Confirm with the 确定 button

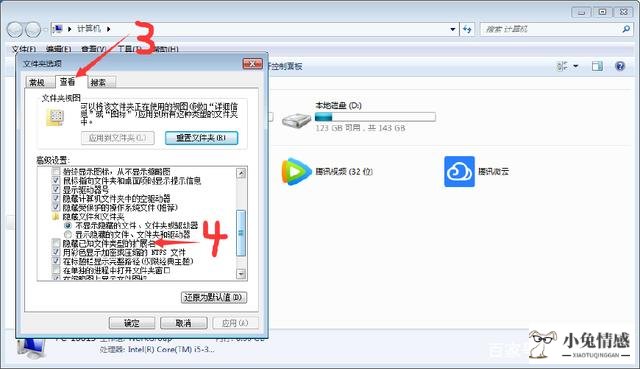132,323
